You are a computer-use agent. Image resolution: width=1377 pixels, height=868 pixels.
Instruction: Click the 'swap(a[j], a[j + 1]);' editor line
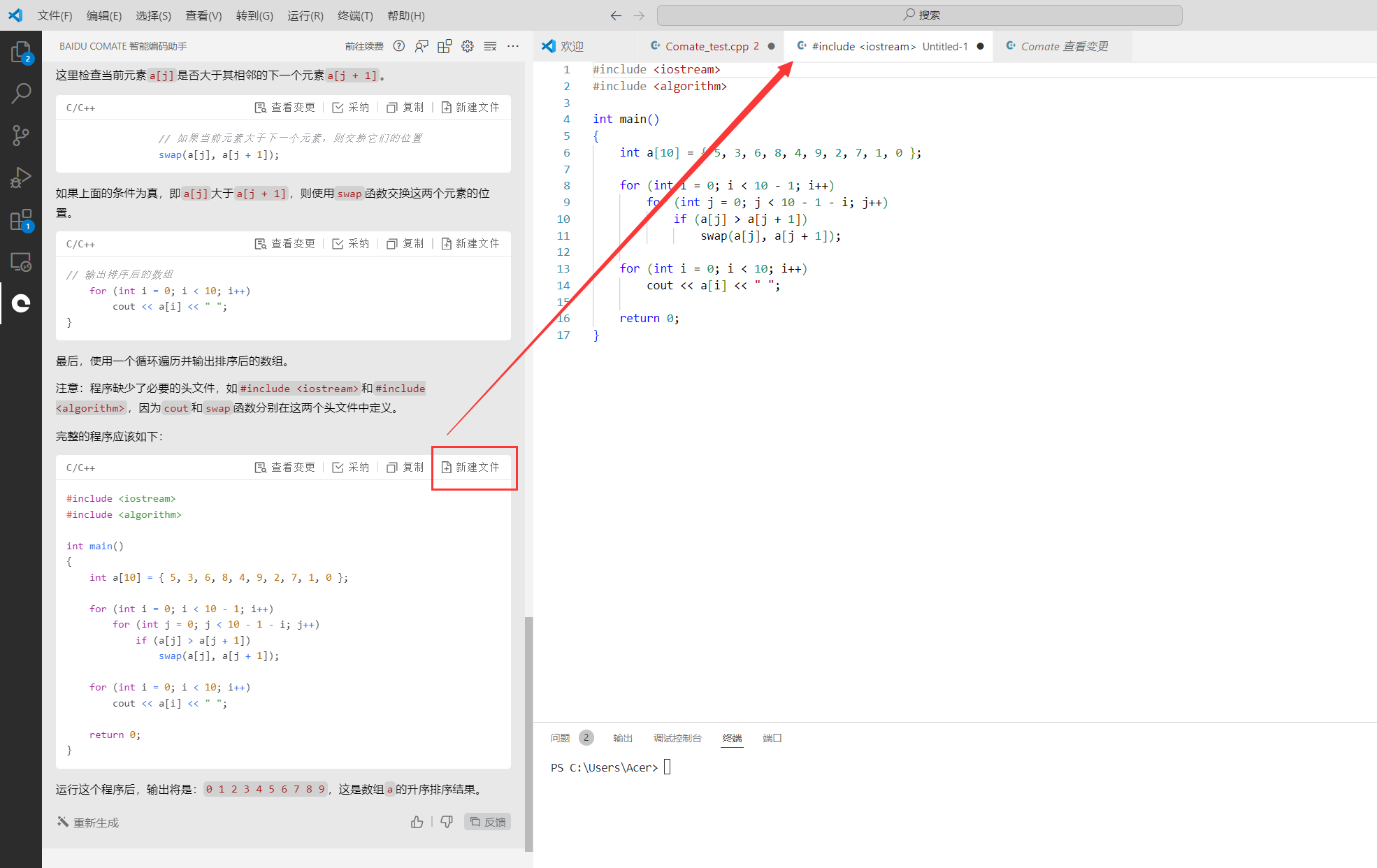pyautogui.click(x=771, y=236)
